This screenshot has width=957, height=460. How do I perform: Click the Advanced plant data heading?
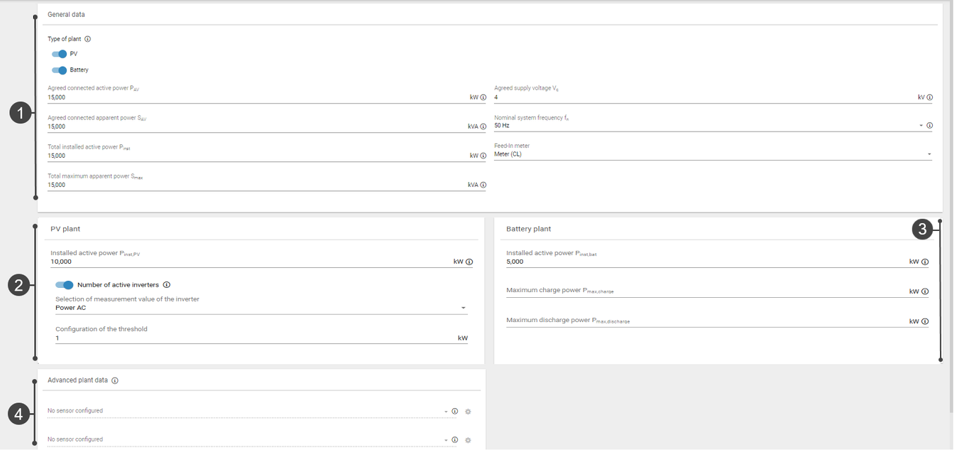(x=78, y=380)
